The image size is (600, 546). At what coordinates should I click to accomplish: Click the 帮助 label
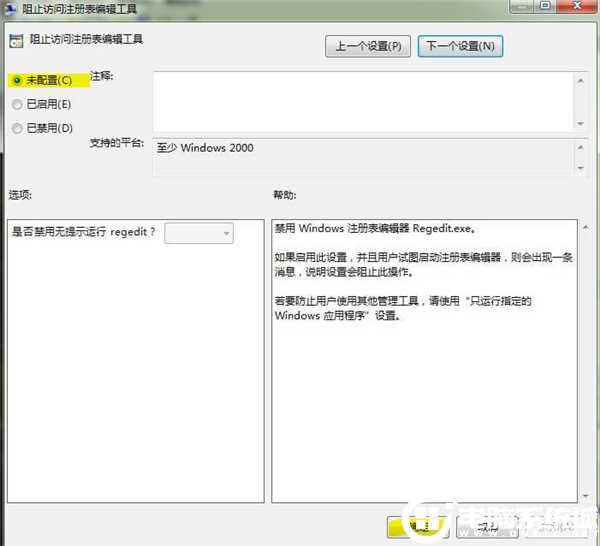[x=285, y=195]
